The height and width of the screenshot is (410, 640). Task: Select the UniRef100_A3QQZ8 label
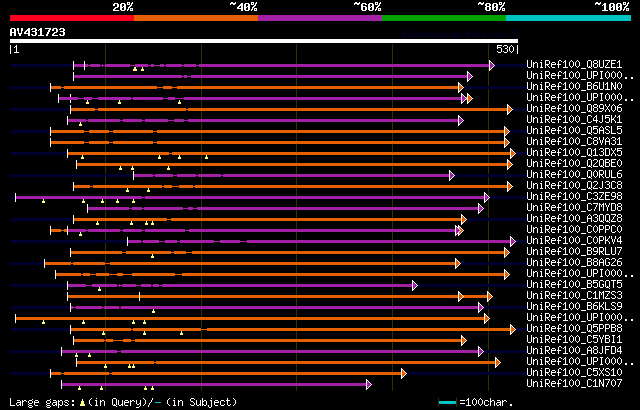[x=574, y=219]
